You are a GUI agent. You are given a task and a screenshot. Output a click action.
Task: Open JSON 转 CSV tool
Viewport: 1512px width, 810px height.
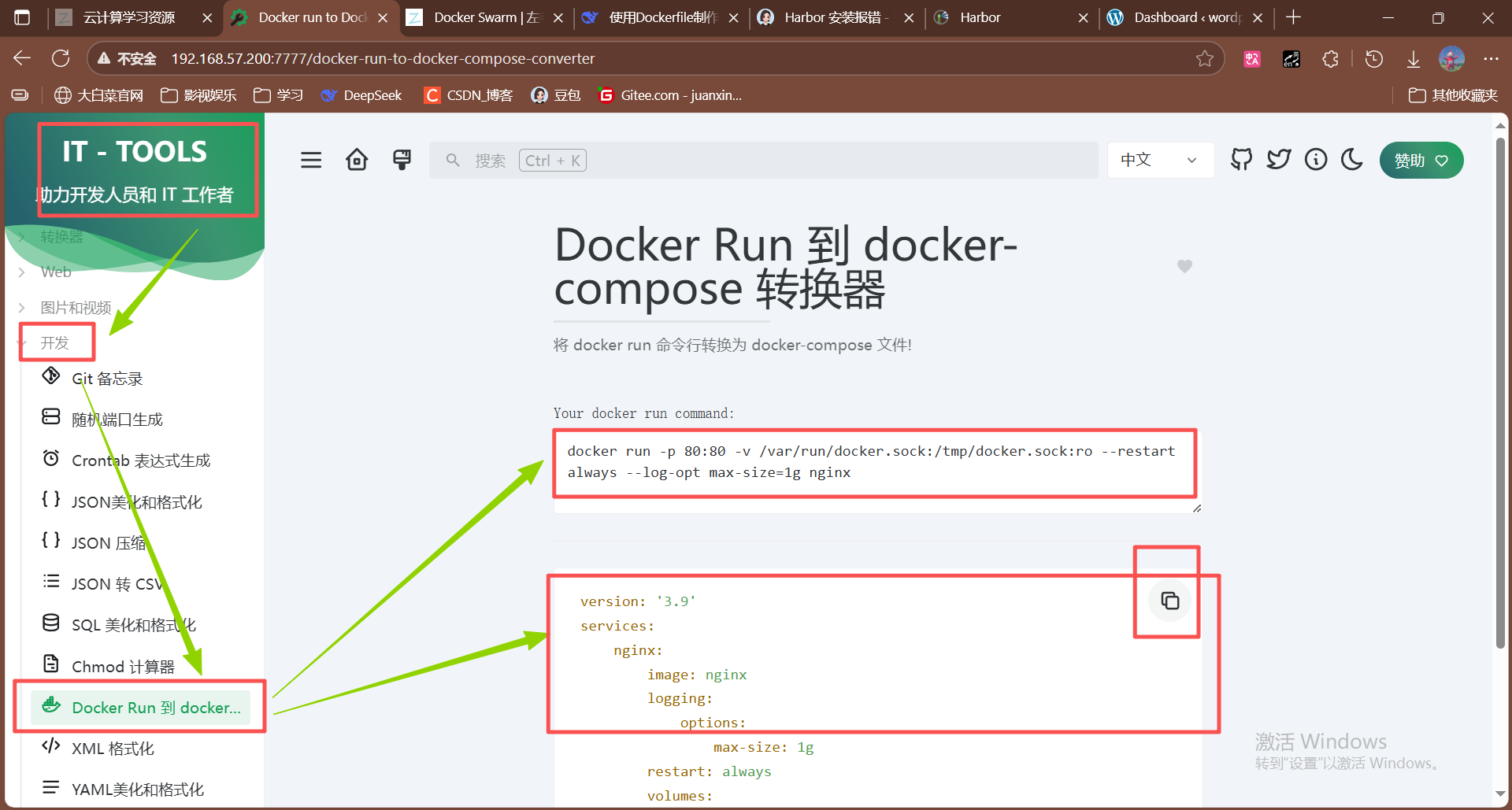[x=140, y=584]
